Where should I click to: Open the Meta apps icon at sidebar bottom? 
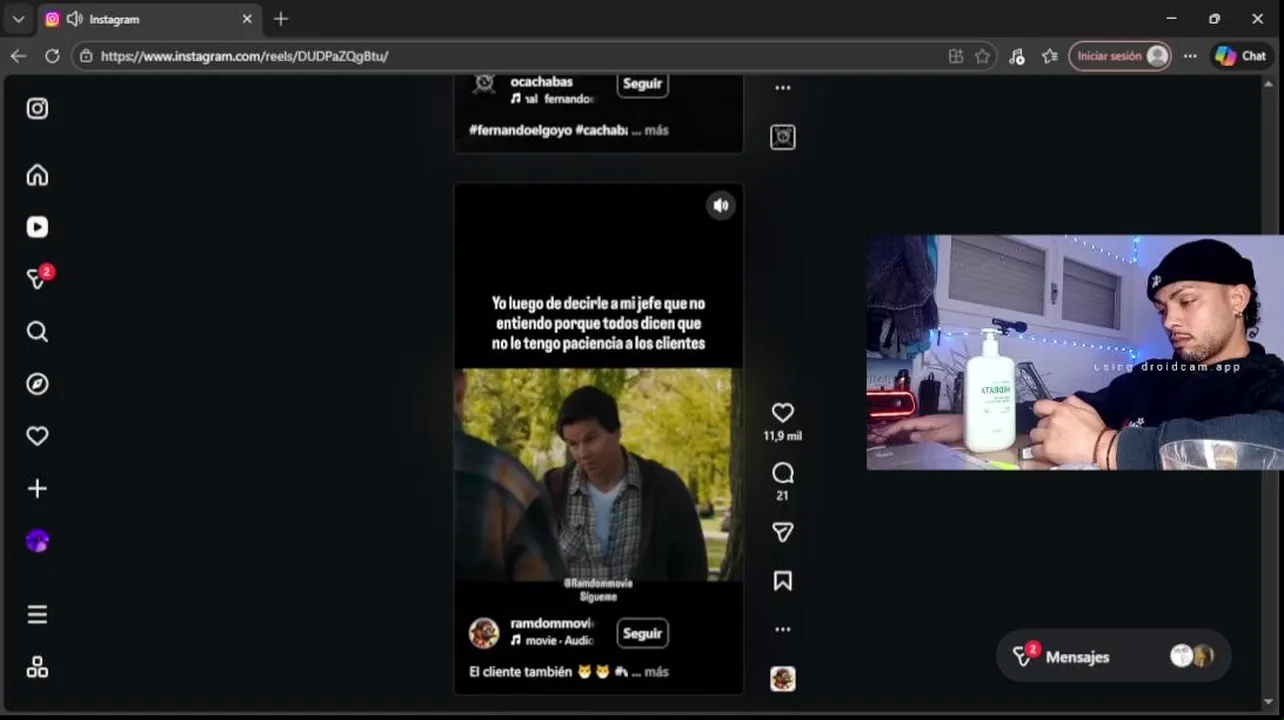37,667
